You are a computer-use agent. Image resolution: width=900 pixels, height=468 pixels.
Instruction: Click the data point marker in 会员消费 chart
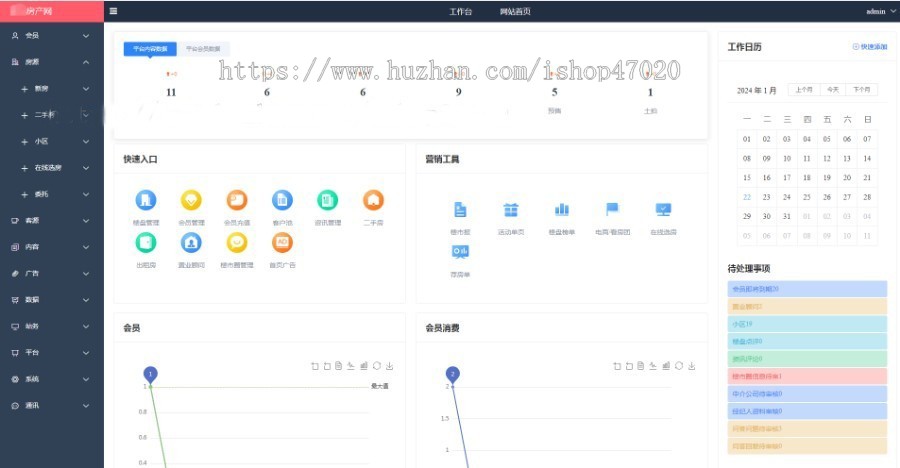[x=452, y=374]
